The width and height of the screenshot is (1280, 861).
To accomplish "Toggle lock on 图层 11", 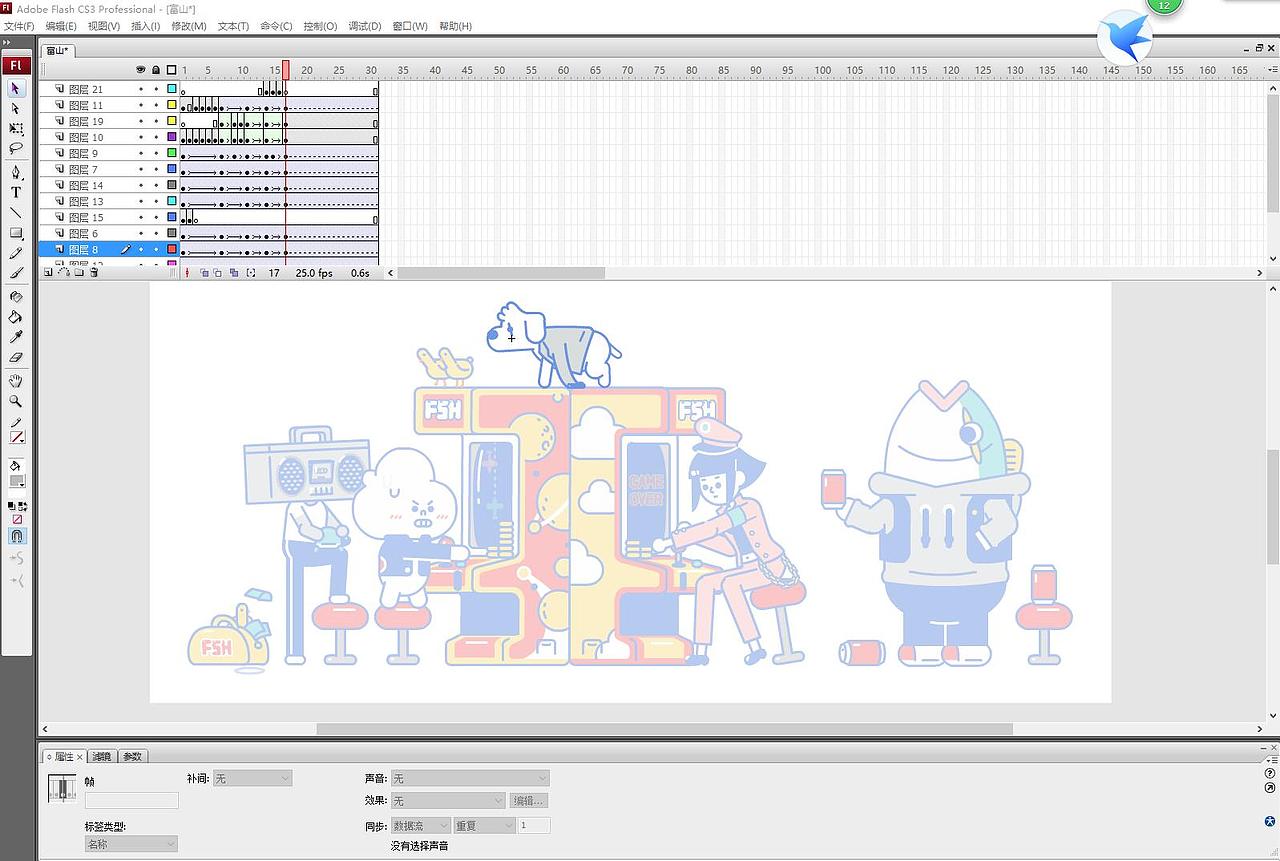I will [x=156, y=105].
